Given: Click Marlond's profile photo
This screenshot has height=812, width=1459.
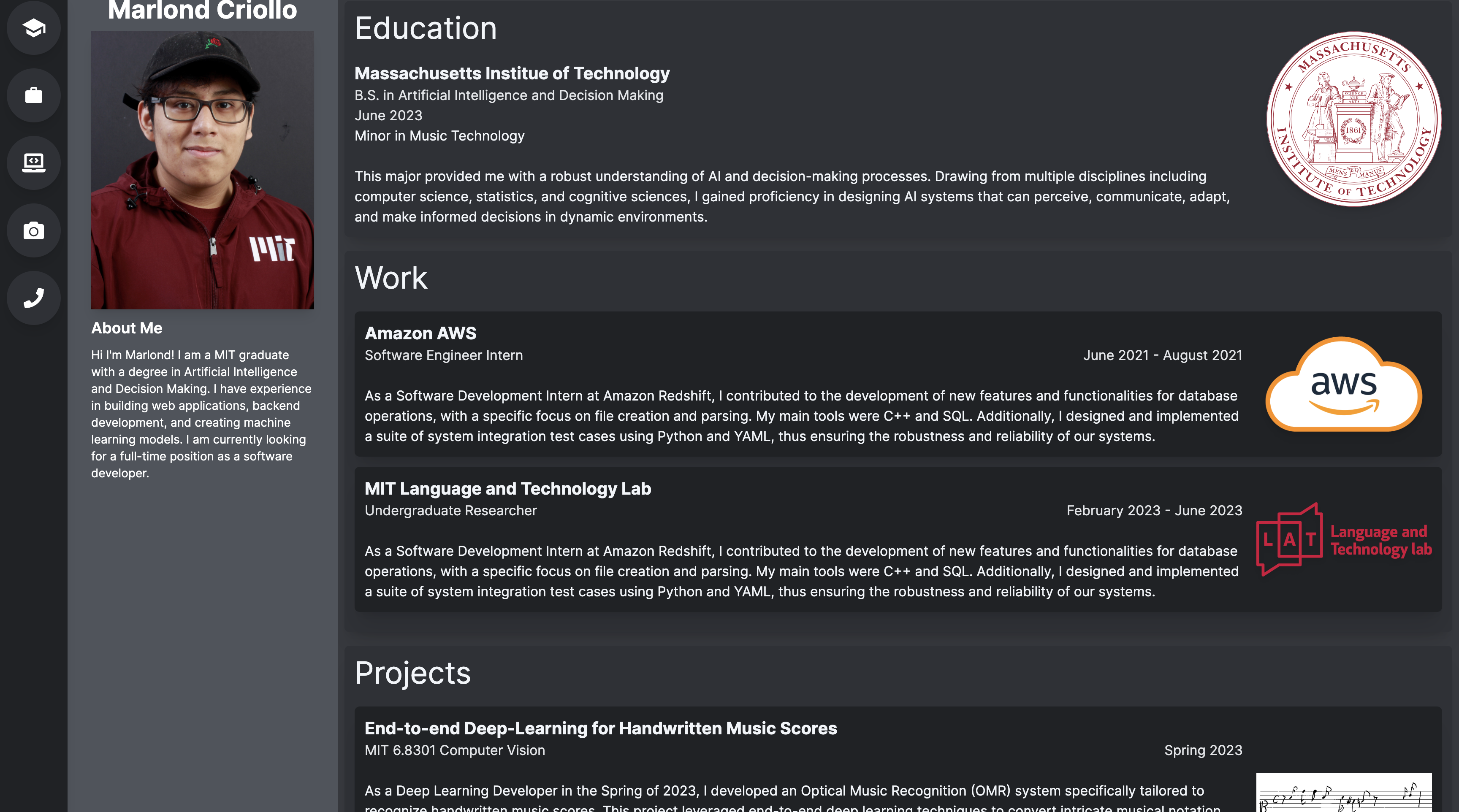Looking at the screenshot, I should [x=202, y=170].
